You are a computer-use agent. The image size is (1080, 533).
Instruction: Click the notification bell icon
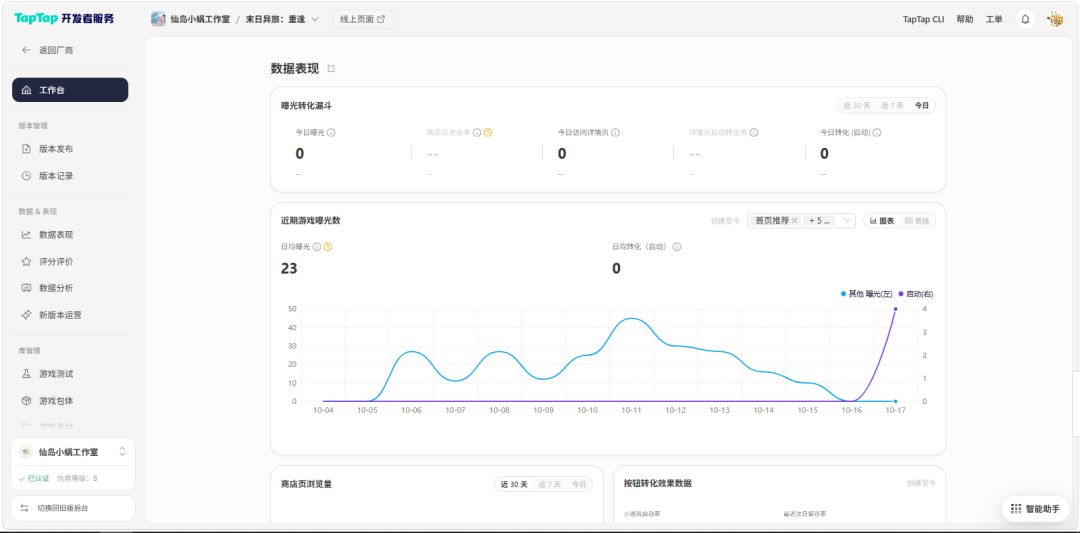point(1025,19)
